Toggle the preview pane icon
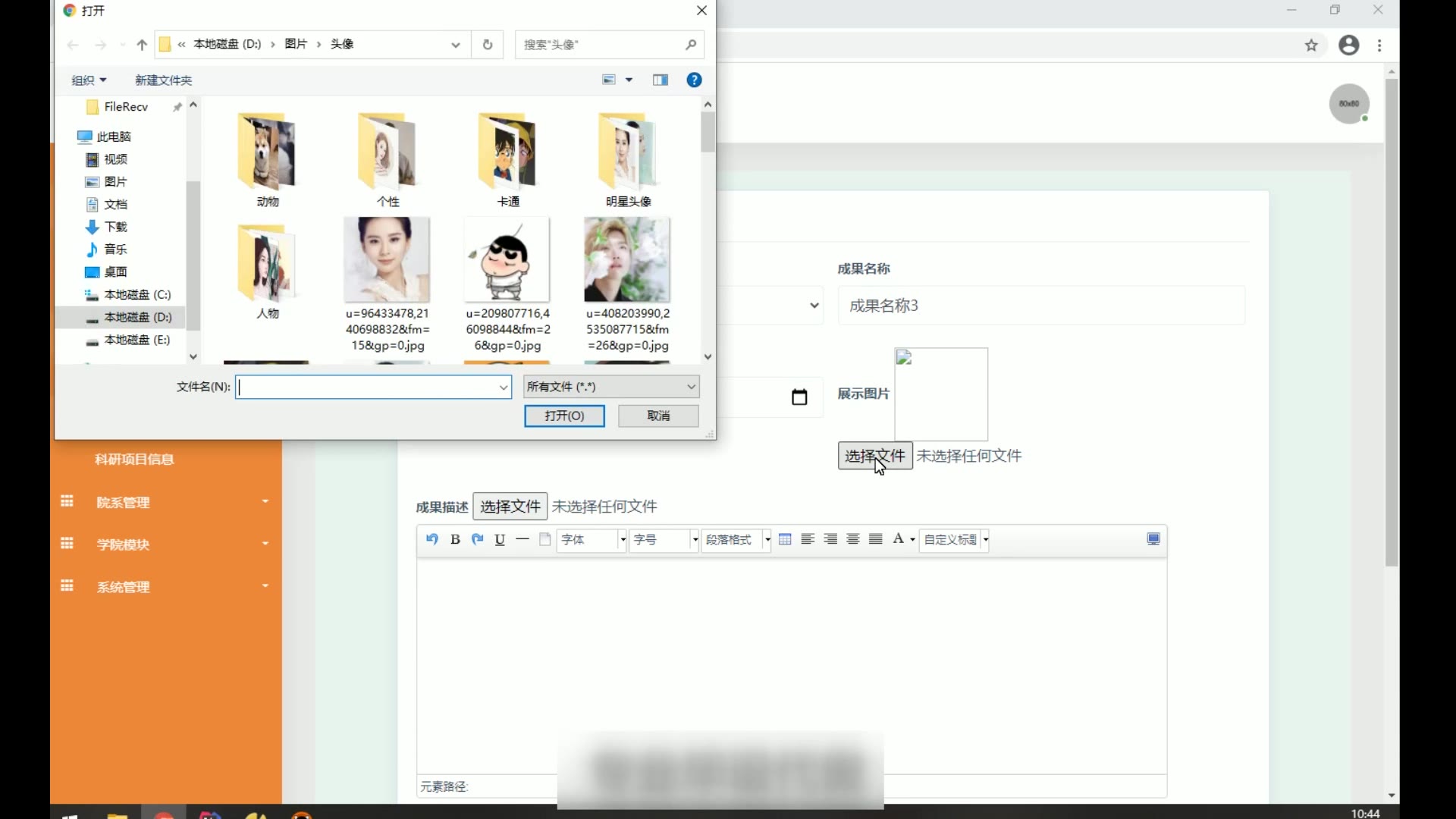1456x819 pixels. 661,80
